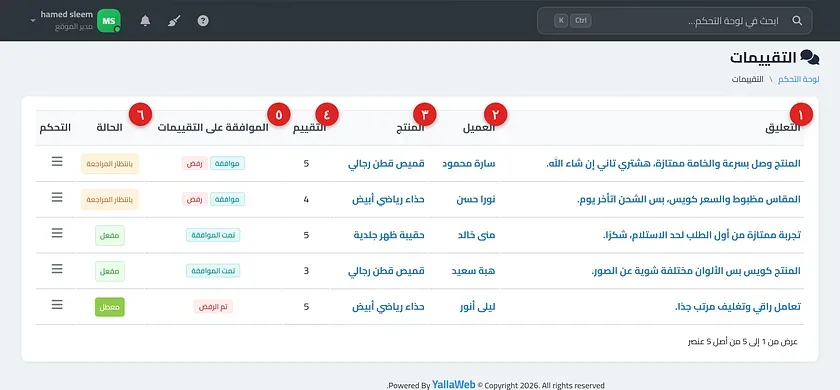Open comment تعامل راقي وتغليف مرتب جدًا
Screen dimensions: 840x390
(738, 307)
